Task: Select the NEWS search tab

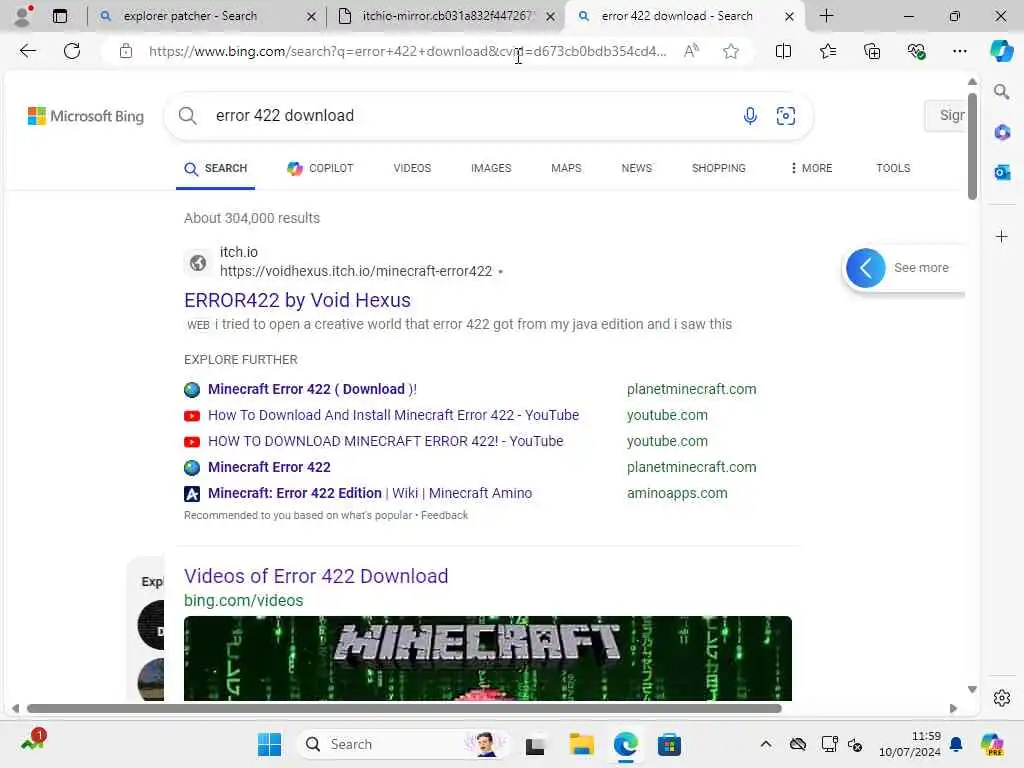Action: coord(636,168)
